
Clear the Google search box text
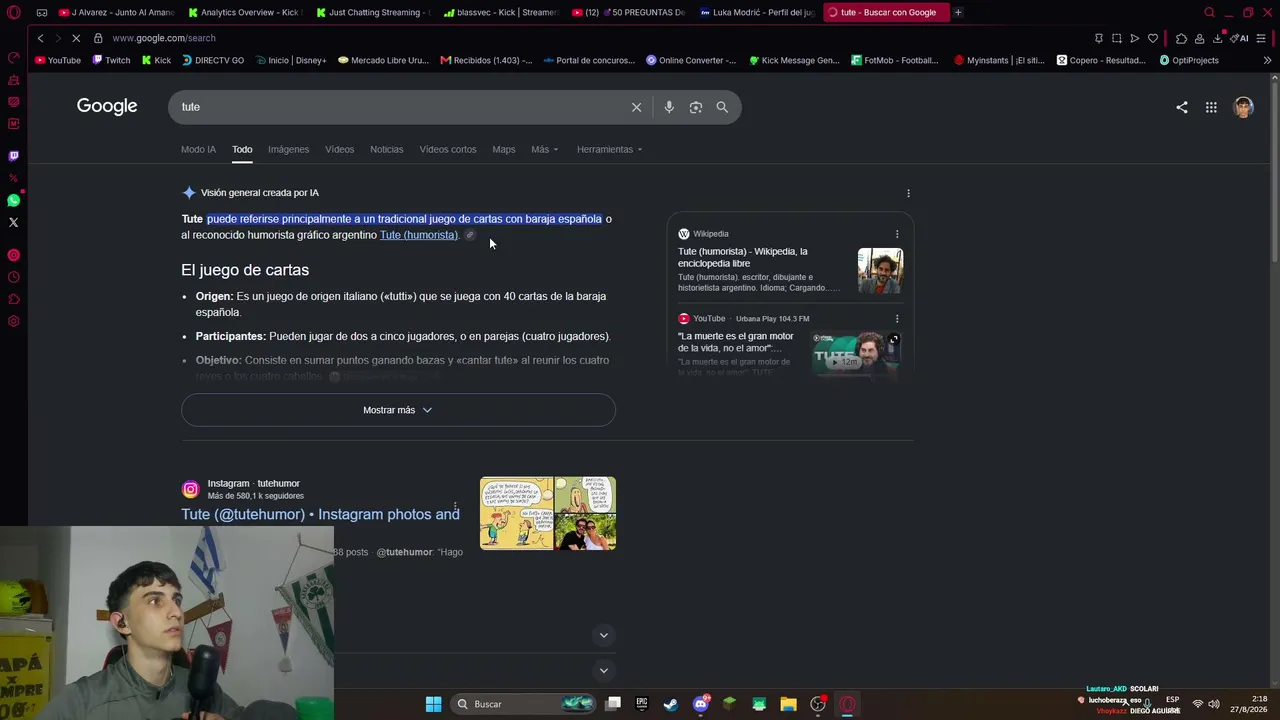click(x=636, y=107)
